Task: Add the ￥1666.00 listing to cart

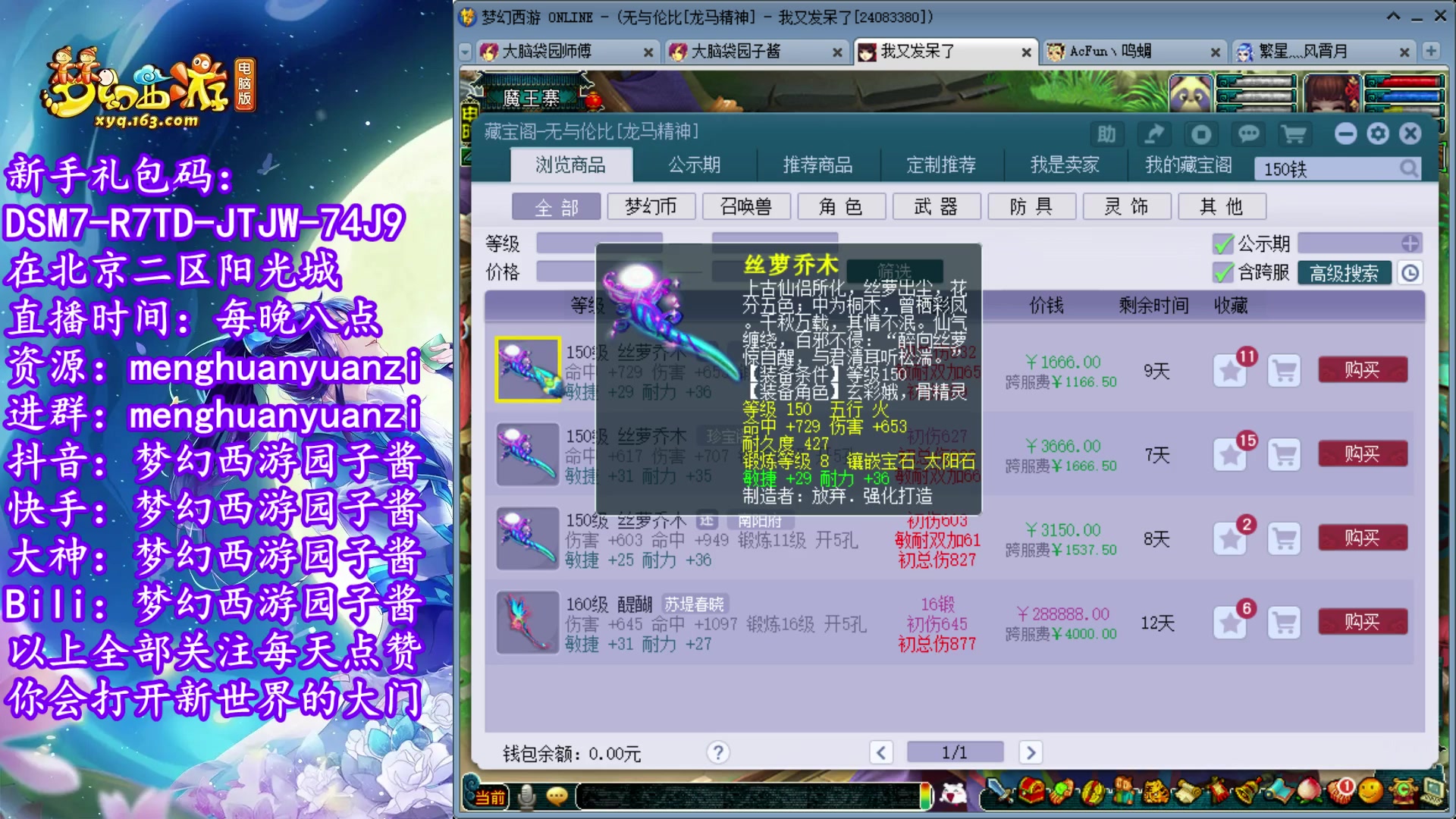Action: click(x=1284, y=371)
